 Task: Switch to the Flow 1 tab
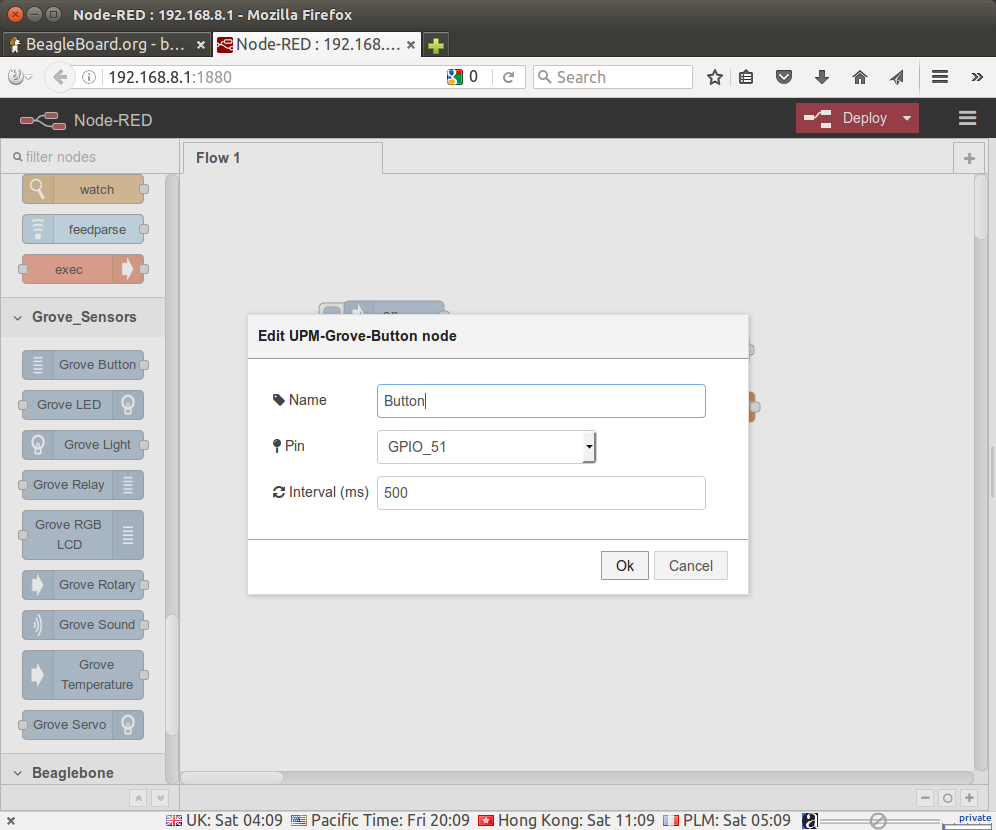tap(283, 157)
